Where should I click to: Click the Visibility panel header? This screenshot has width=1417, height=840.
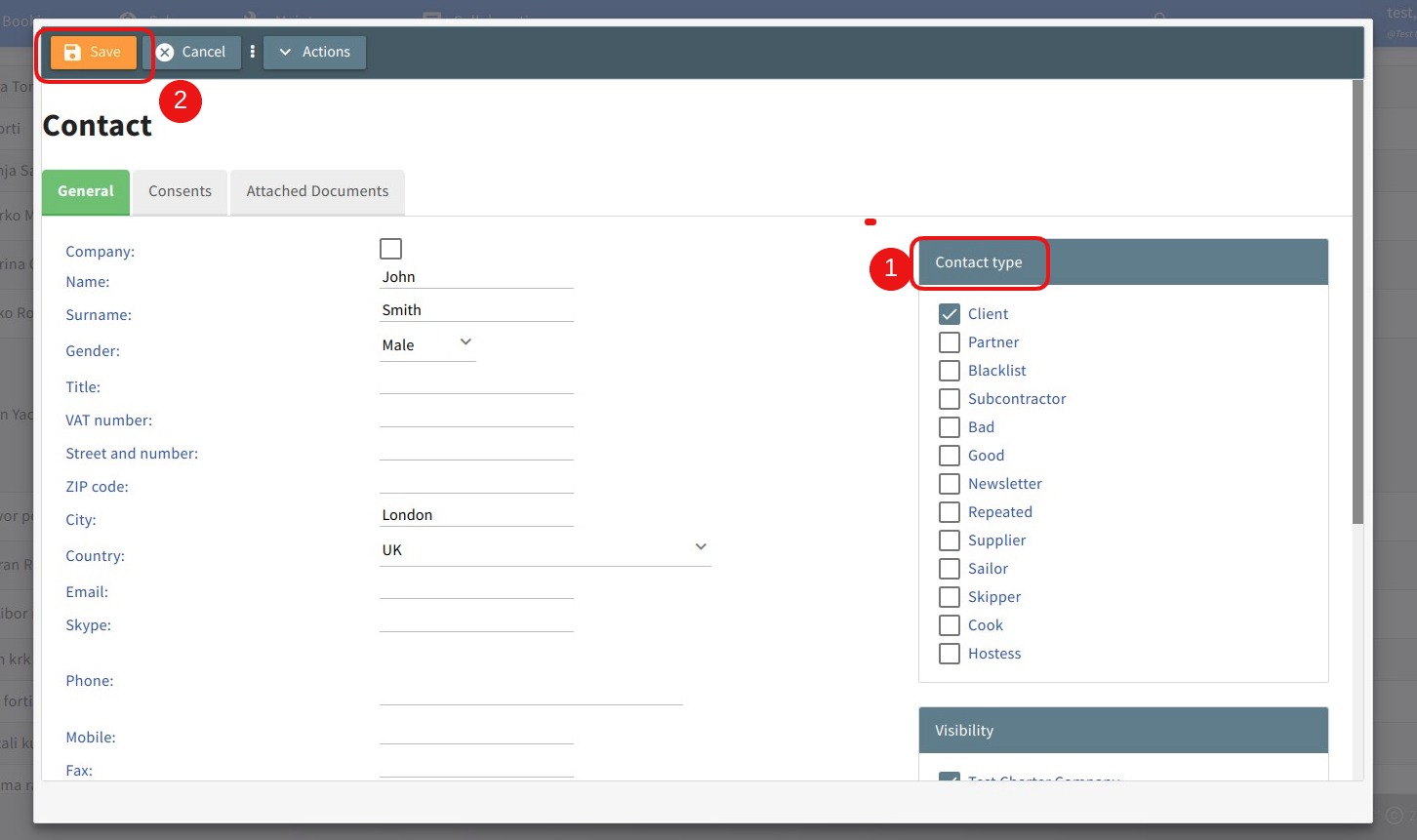pos(1123,731)
